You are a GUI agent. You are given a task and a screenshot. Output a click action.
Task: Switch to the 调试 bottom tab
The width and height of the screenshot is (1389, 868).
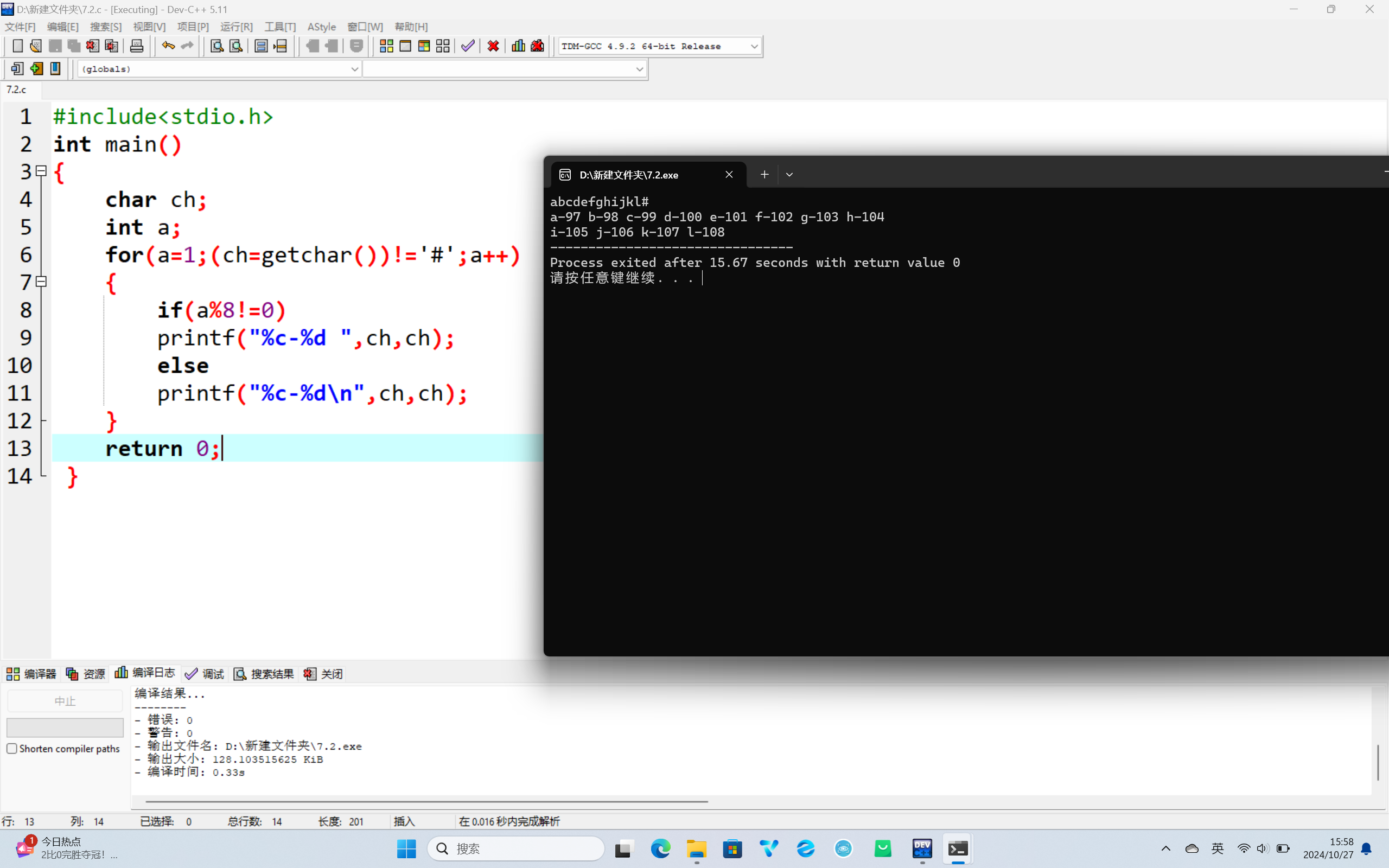click(205, 673)
